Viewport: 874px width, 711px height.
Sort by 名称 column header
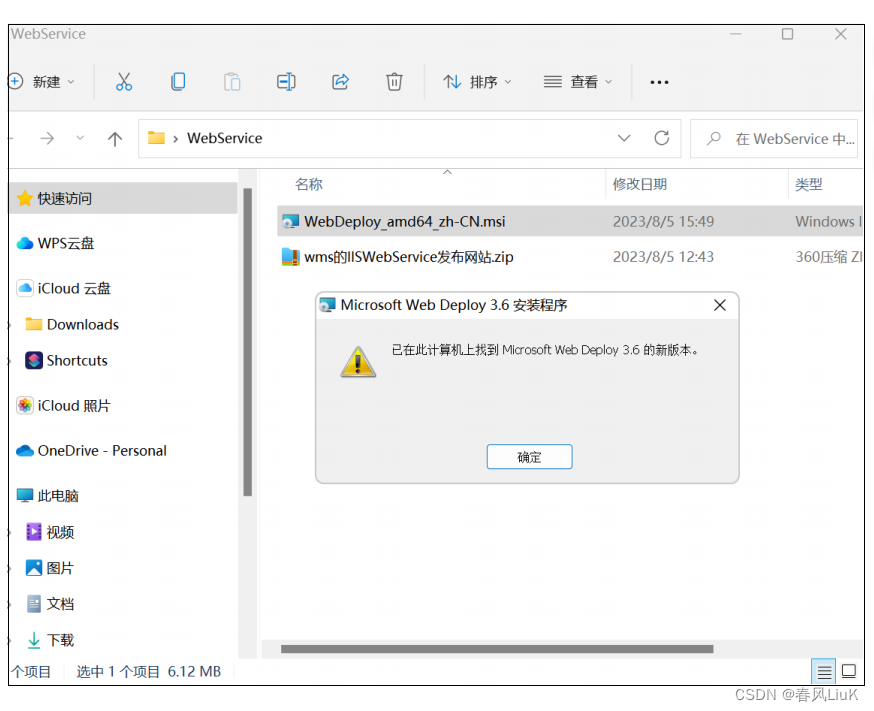[x=309, y=184]
